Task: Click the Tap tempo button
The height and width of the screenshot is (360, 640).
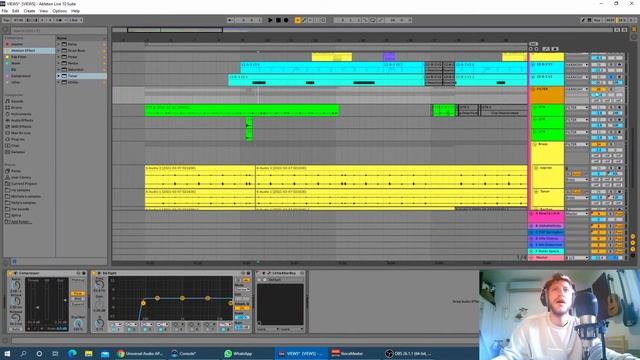Action: pyautogui.click(x=7, y=20)
